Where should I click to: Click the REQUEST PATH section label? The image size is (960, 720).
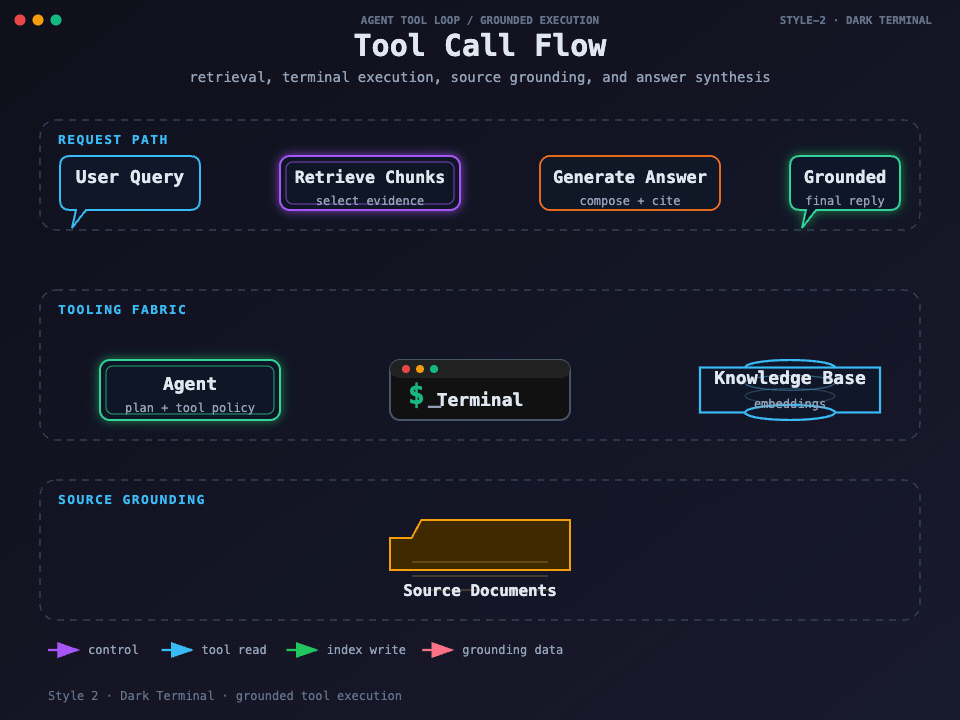pyautogui.click(x=113, y=140)
